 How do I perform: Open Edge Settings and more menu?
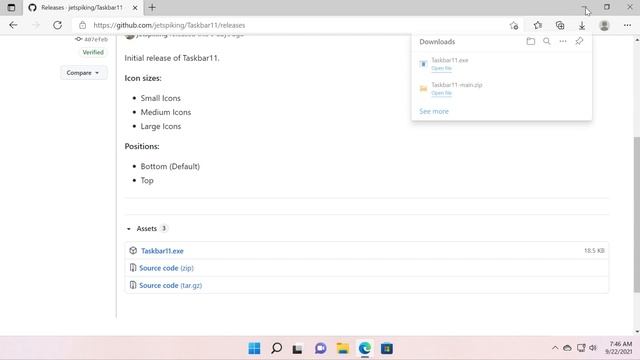(x=627, y=25)
